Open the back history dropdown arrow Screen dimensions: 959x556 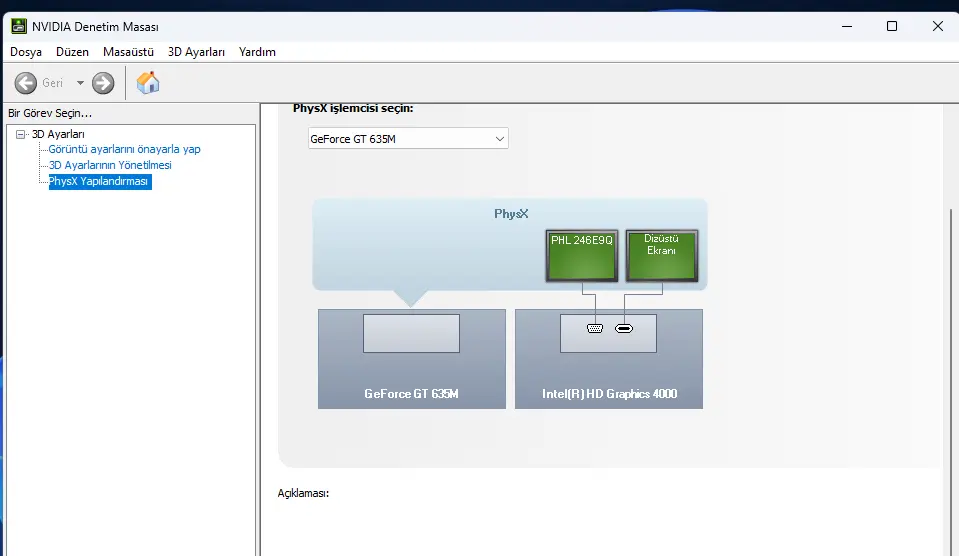coord(80,83)
